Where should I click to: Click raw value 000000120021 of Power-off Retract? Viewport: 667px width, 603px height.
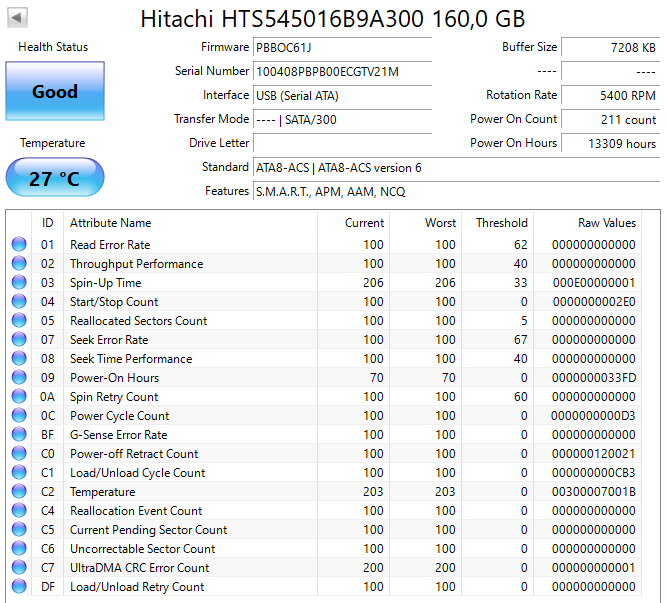(x=594, y=453)
